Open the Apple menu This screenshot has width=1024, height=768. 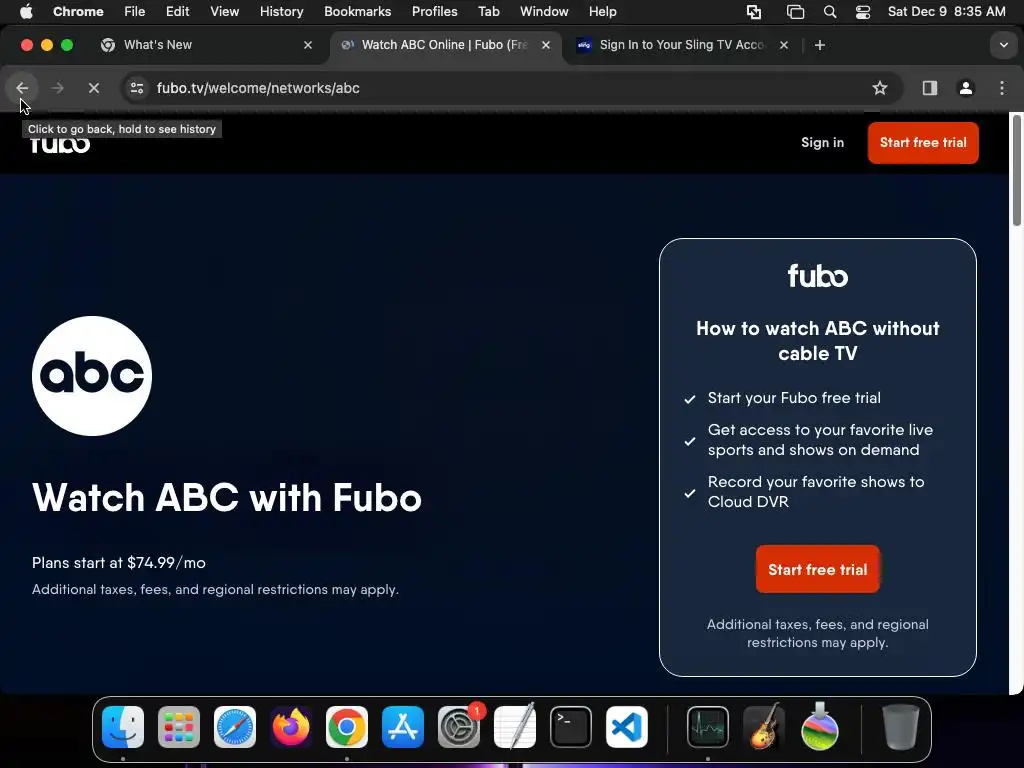pyautogui.click(x=26, y=11)
